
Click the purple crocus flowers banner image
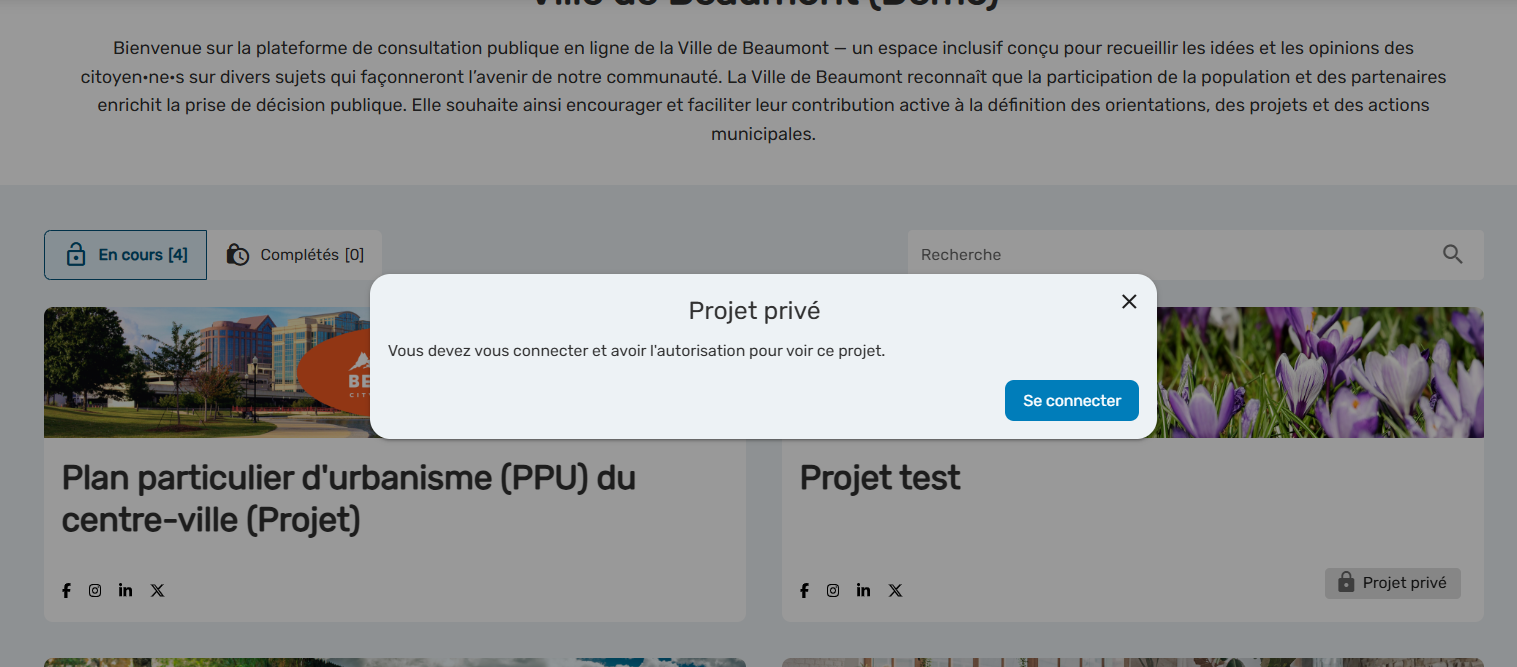point(1320,372)
